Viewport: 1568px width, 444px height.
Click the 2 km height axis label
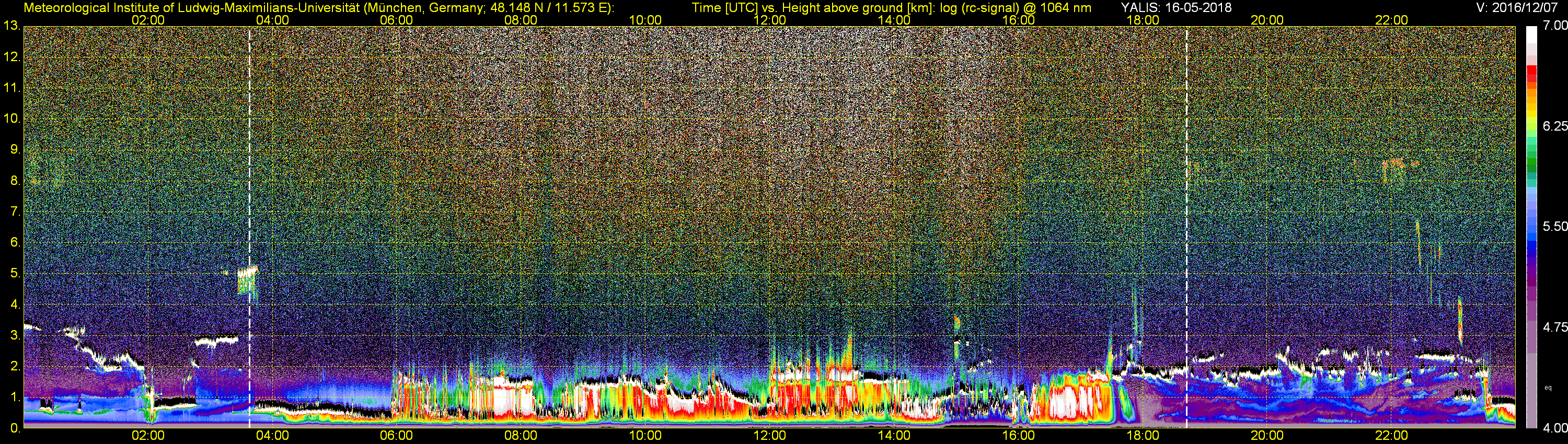[x=14, y=366]
